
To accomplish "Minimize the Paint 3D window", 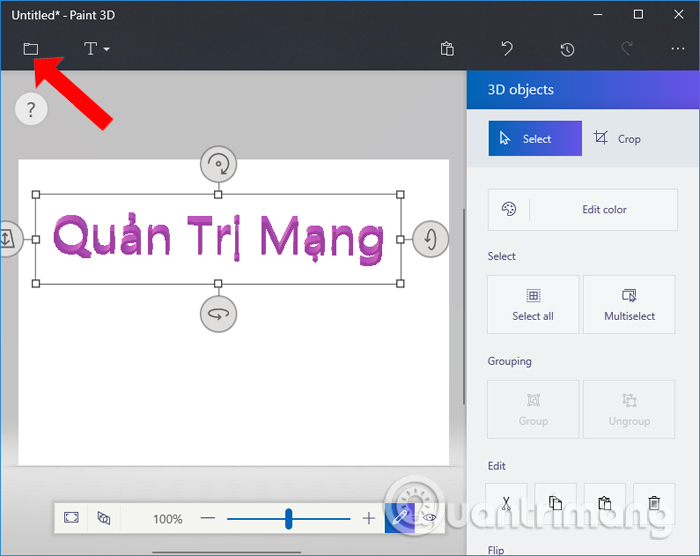I will pos(598,15).
